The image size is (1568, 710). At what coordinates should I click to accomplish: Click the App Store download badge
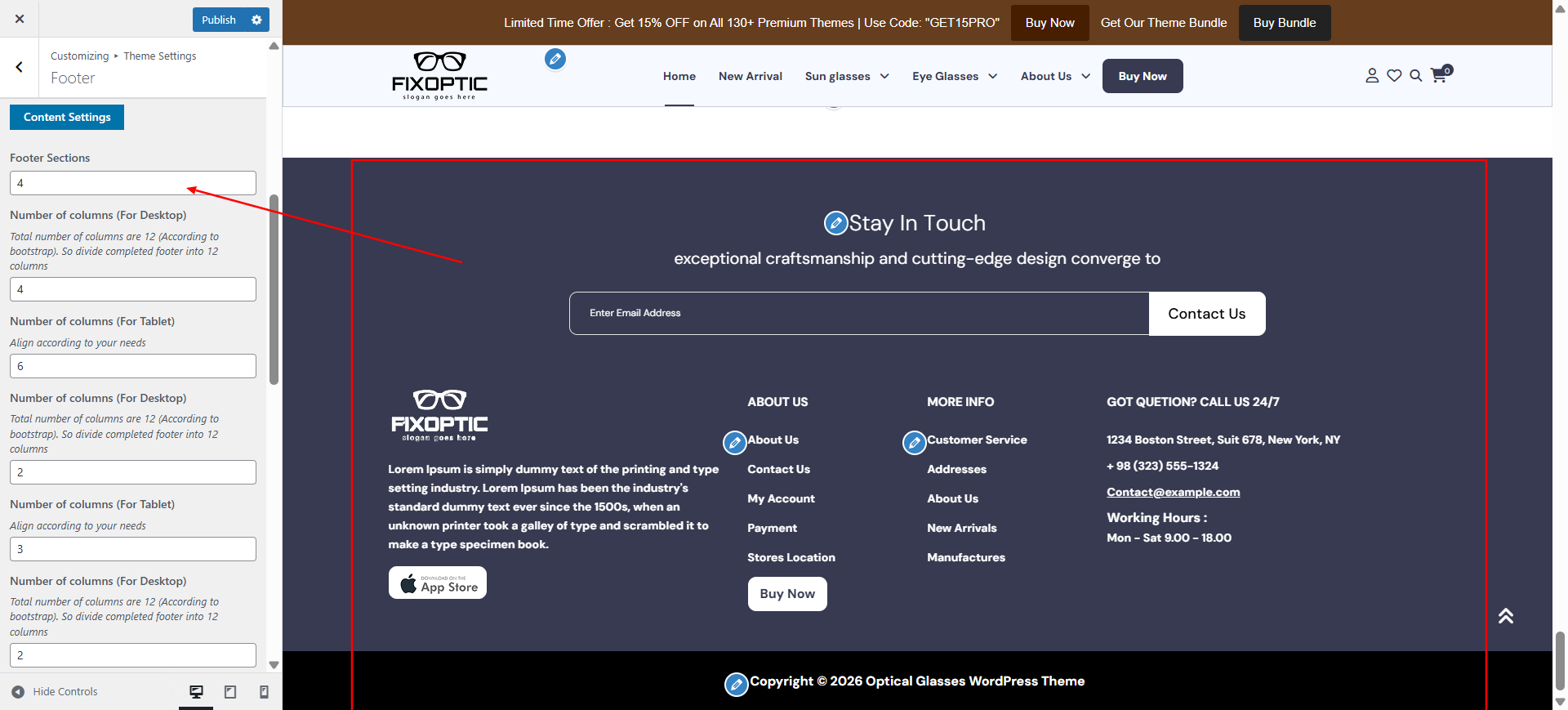coord(438,583)
